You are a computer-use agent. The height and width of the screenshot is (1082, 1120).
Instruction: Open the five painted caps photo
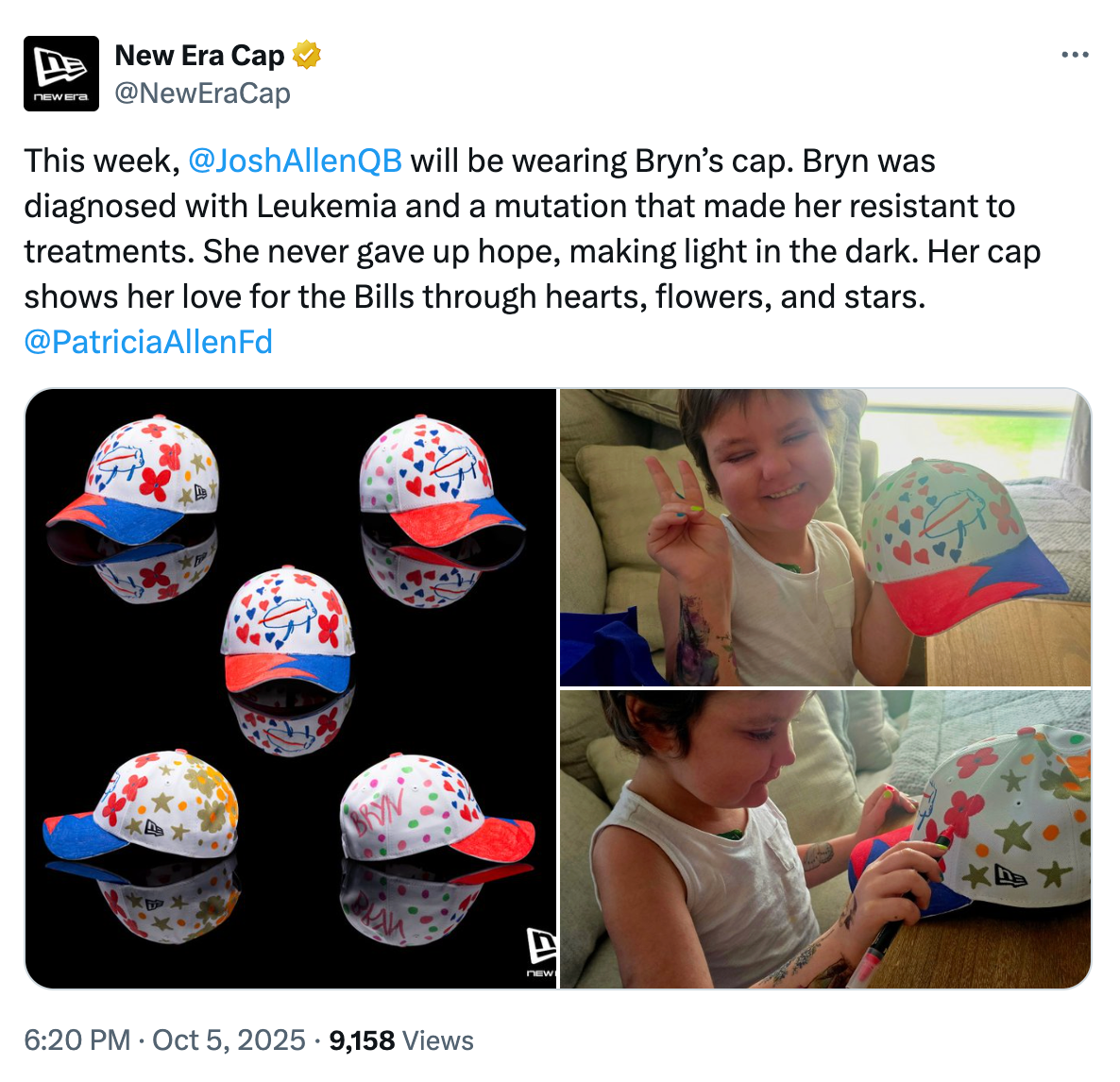pyautogui.click(x=291, y=688)
